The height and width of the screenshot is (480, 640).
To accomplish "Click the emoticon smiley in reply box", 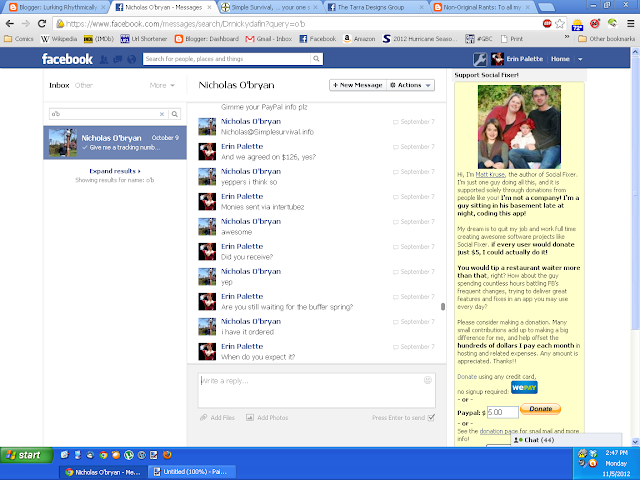I will pyautogui.click(x=427, y=380).
